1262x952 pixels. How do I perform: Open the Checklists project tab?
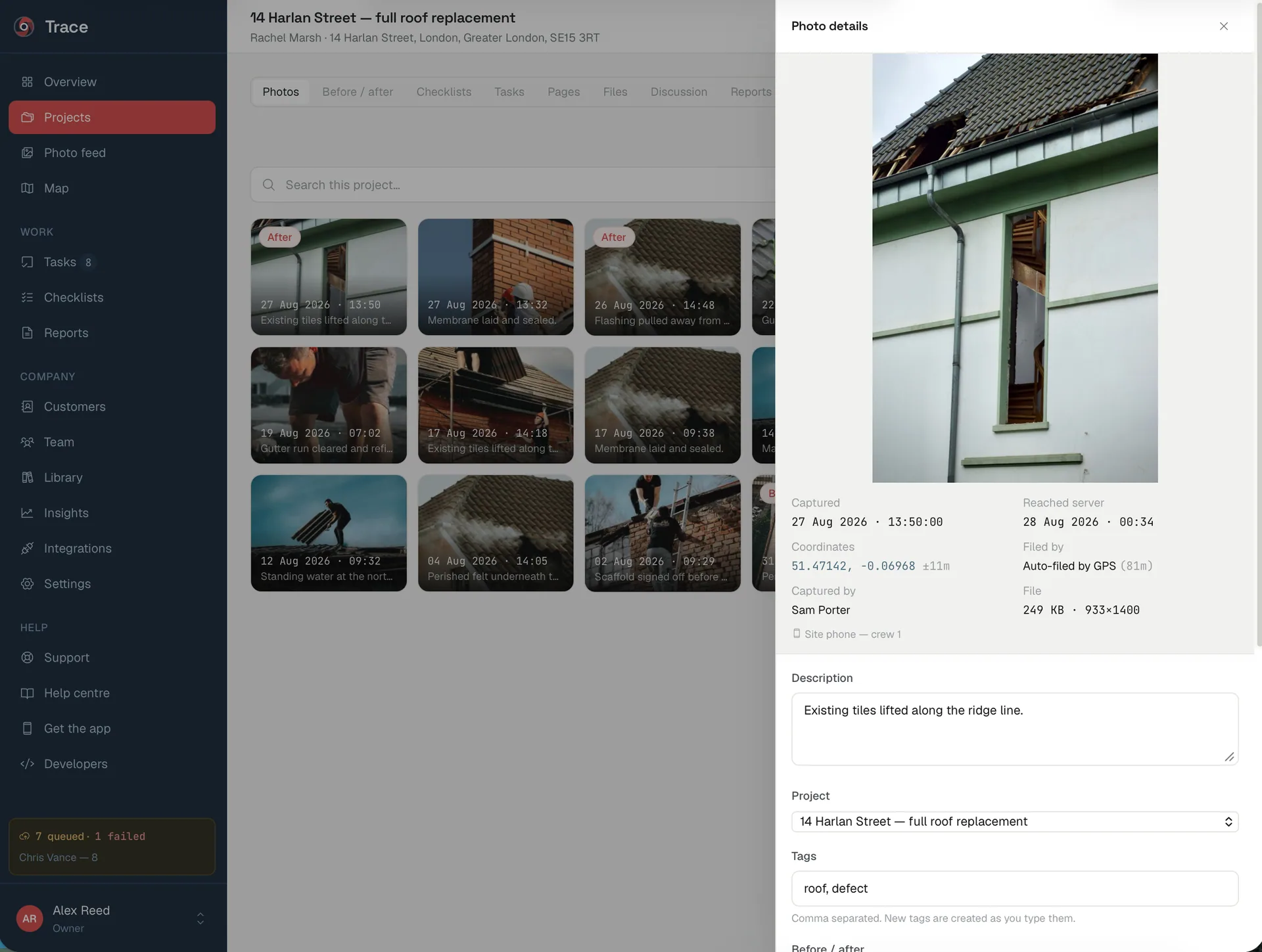pyautogui.click(x=444, y=92)
